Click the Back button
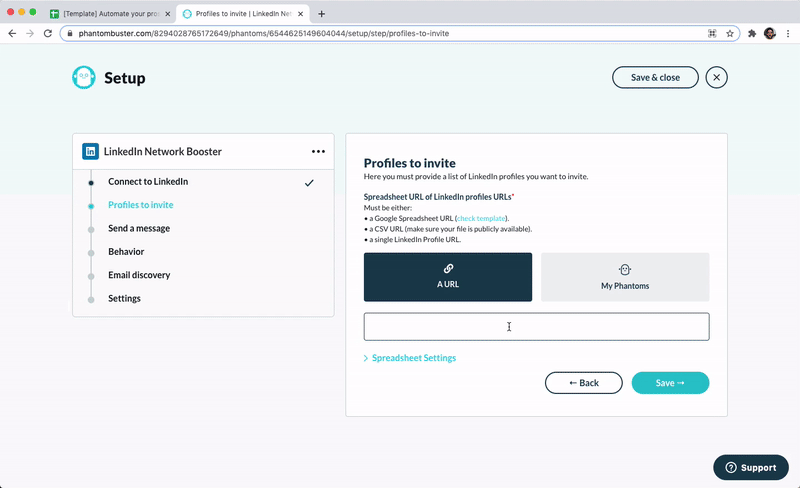 pyautogui.click(x=584, y=383)
